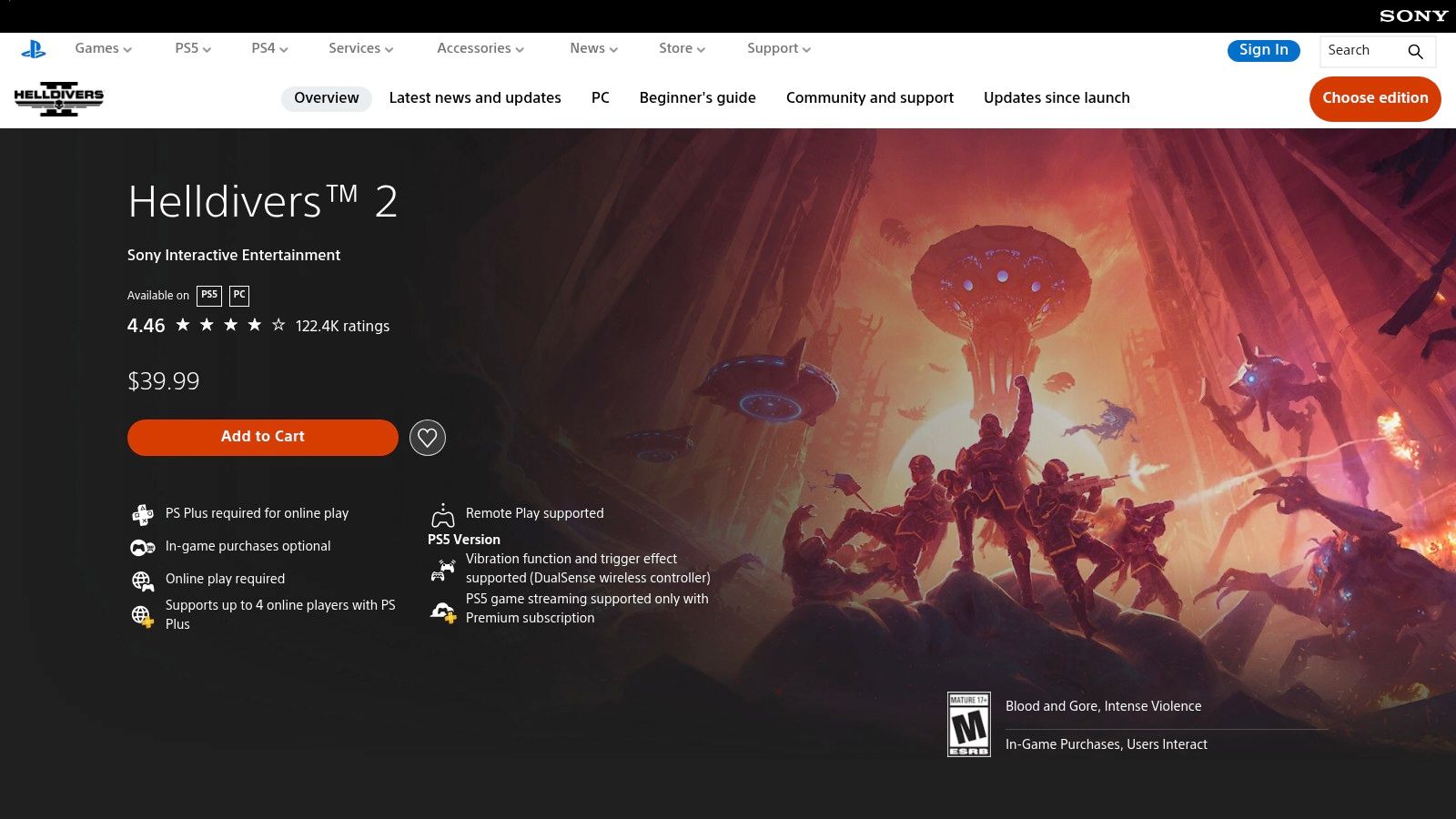Click the PS5 platform badge

[x=209, y=296]
